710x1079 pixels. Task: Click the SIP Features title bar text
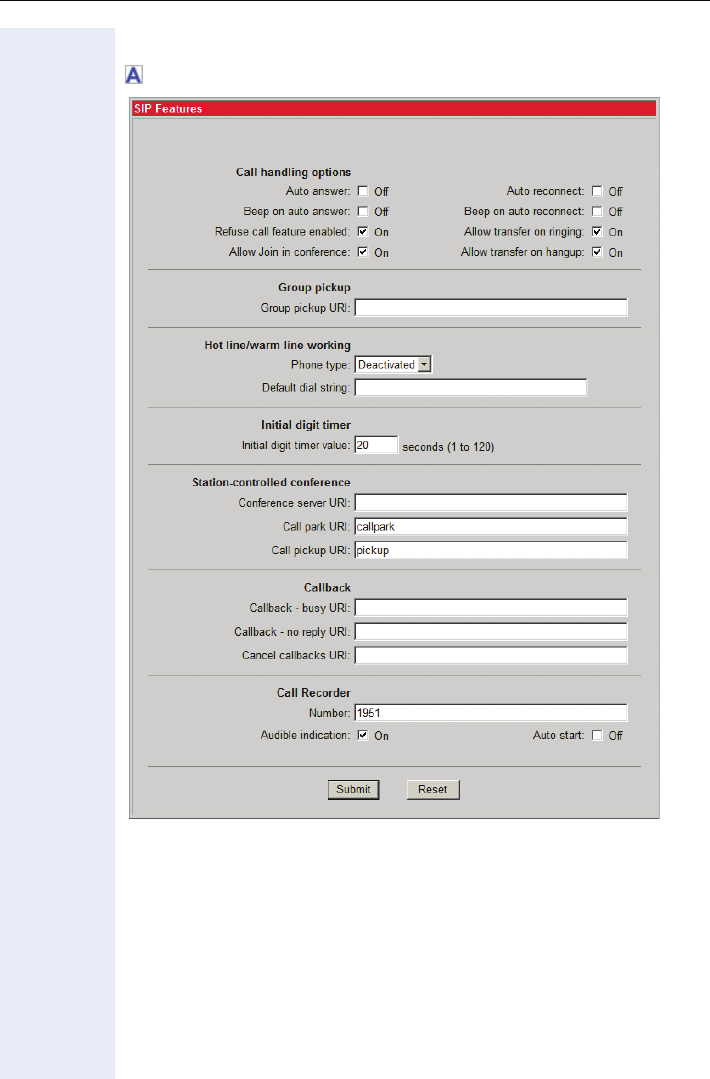(168, 109)
